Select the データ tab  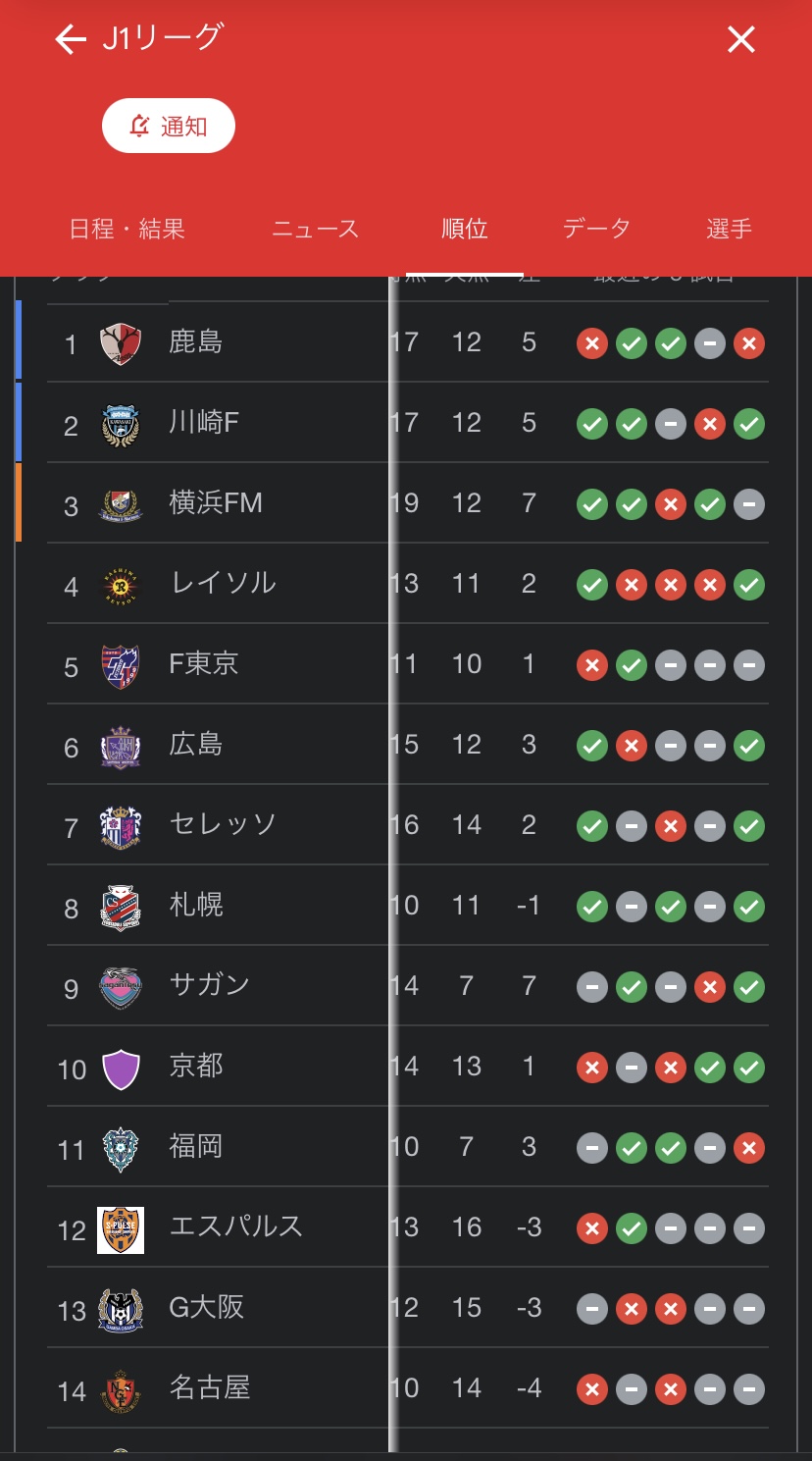click(596, 230)
